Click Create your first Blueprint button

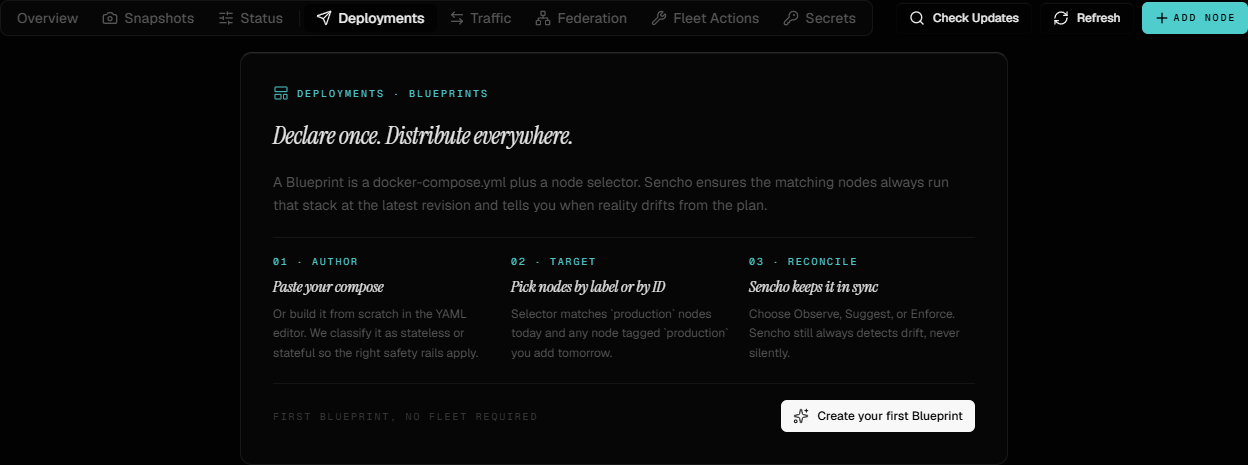(878, 416)
